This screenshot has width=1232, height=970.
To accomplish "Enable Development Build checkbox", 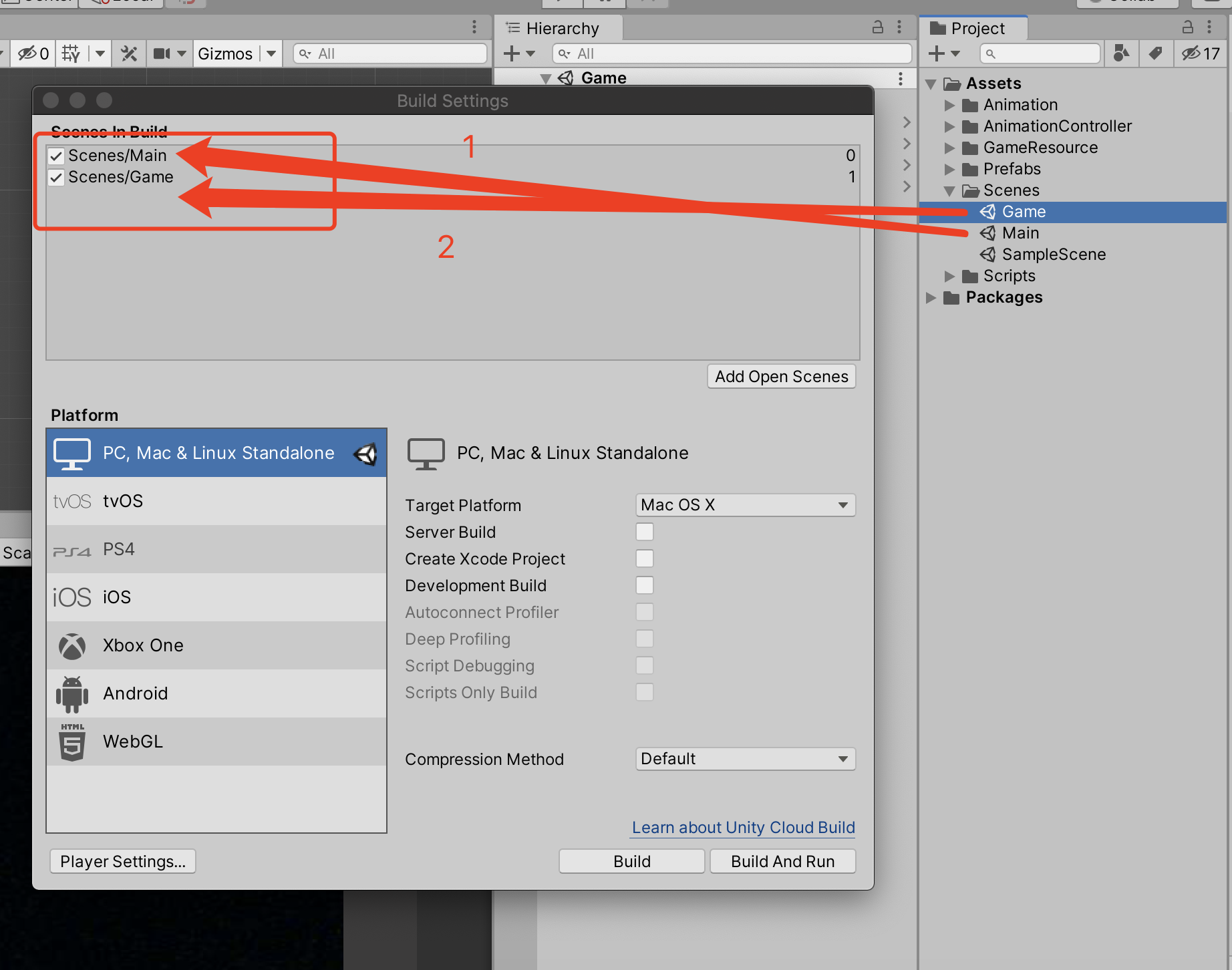I will [x=645, y=585].
